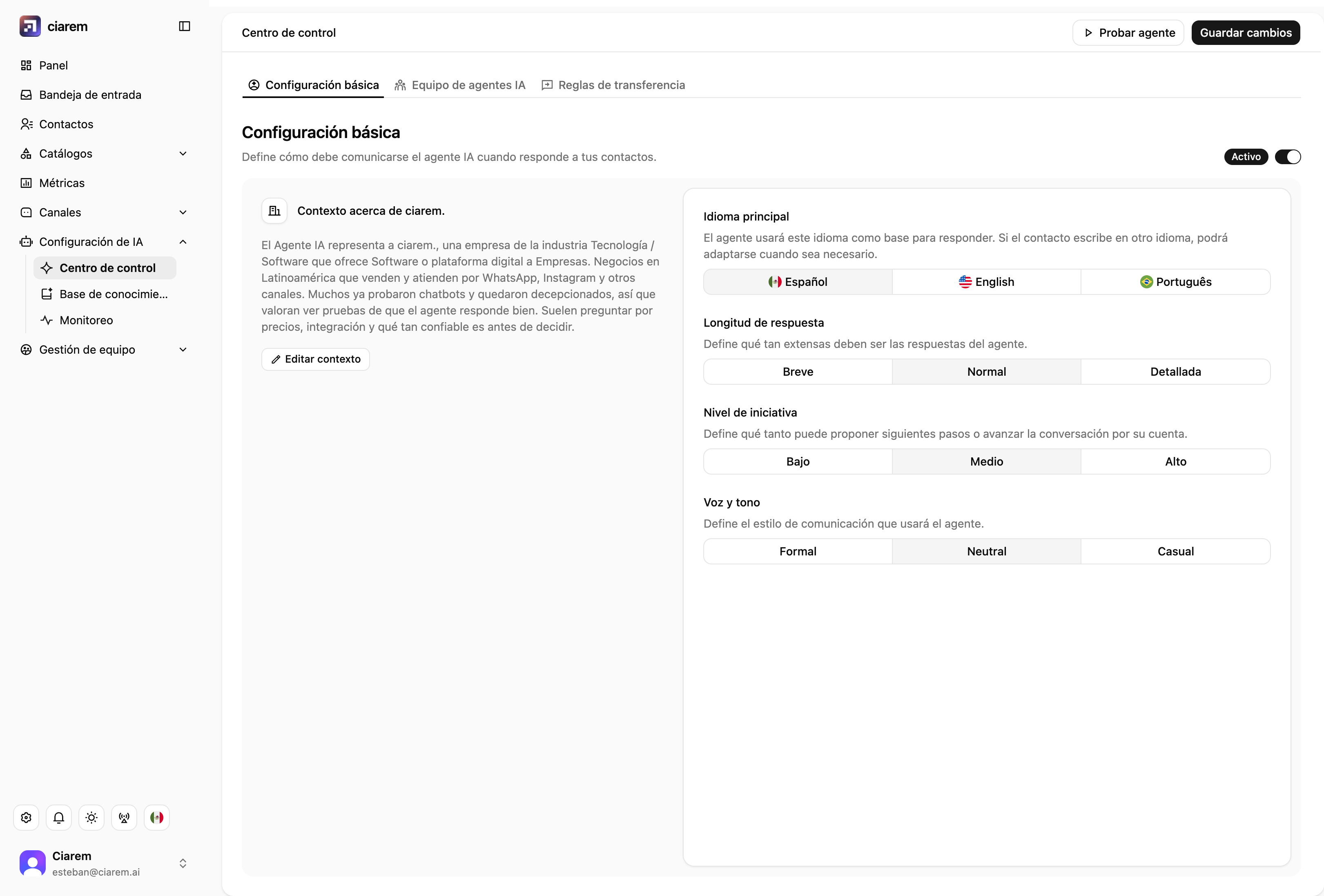
Task: Set response length to Normal
Action: tap(986, 371)
